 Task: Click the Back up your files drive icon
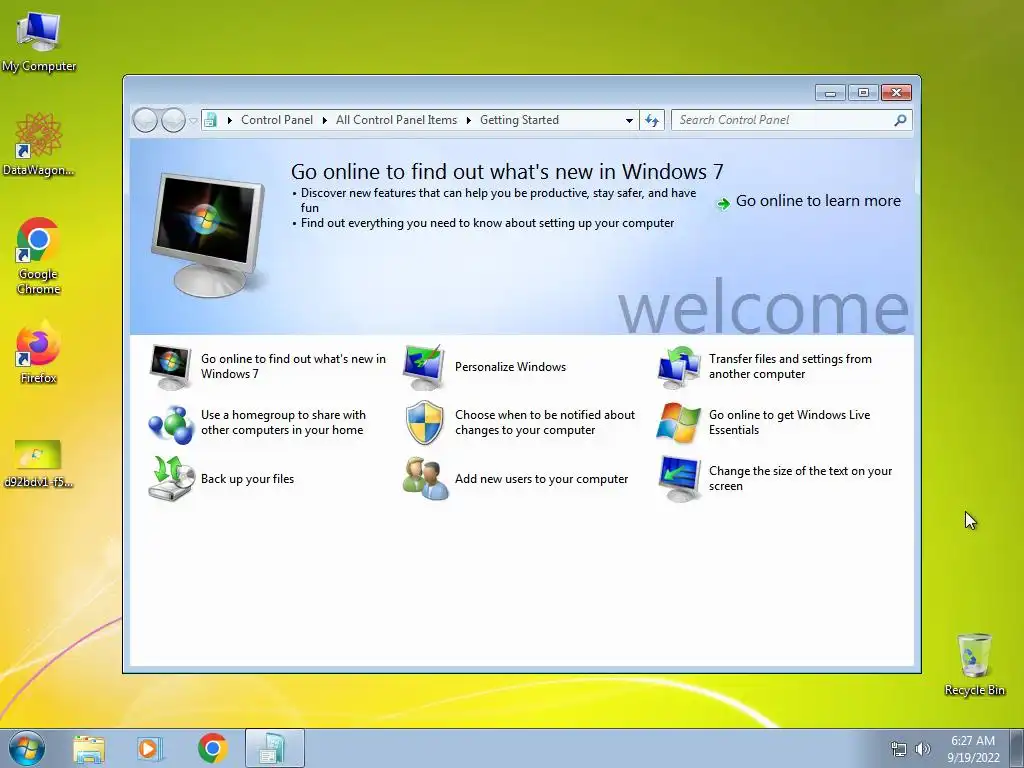[171, 479]
